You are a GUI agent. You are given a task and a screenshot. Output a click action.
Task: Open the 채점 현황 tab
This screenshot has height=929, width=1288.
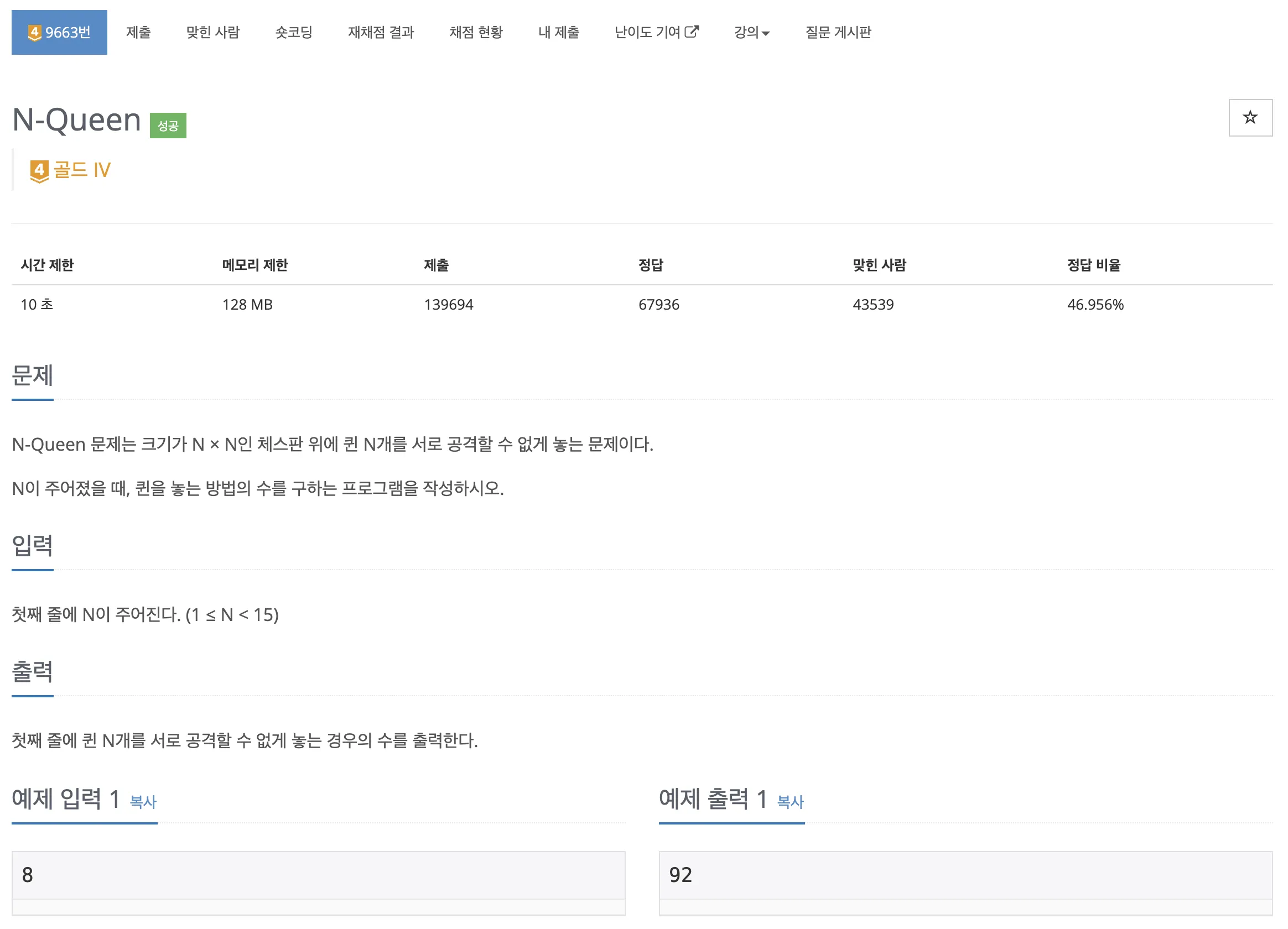476,32
